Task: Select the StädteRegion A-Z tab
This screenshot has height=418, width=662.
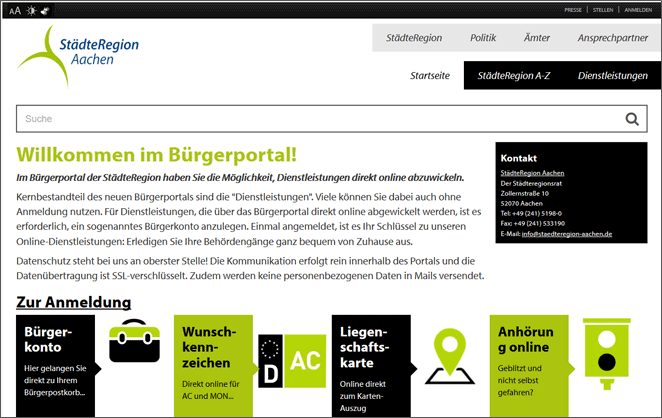Action: click(x=514, y=76)
